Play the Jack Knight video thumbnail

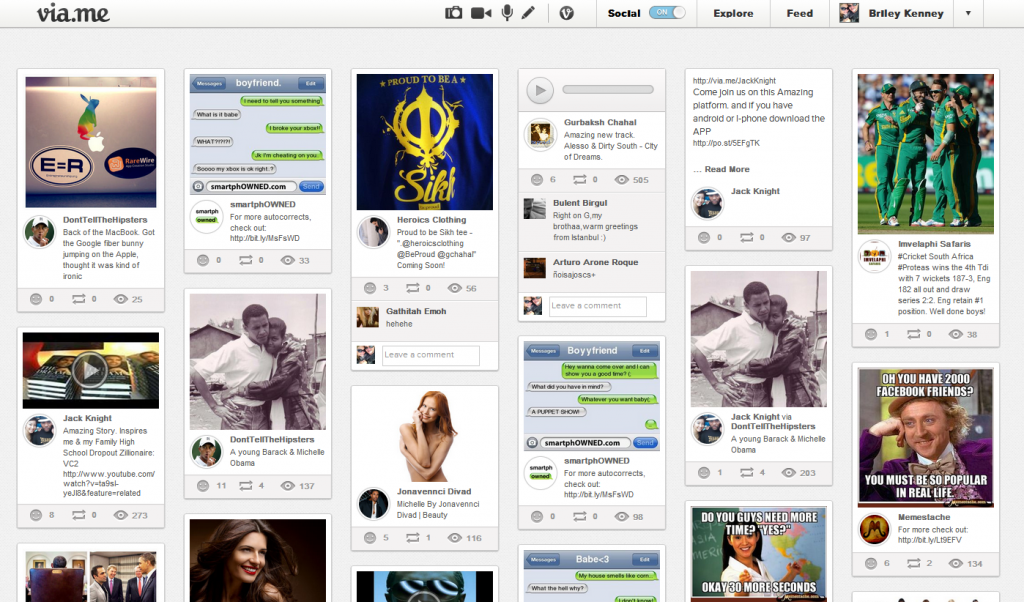(91, 370)
